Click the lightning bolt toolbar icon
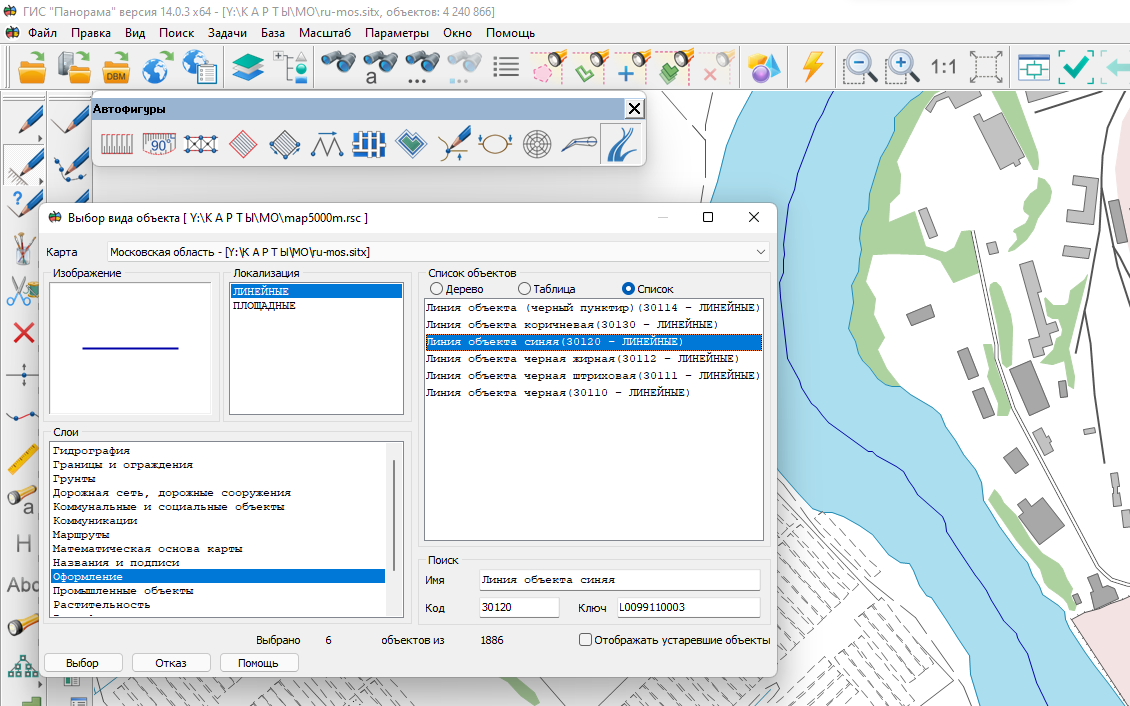Viewport: 1130px width, 706px height. tap(813, 68)
